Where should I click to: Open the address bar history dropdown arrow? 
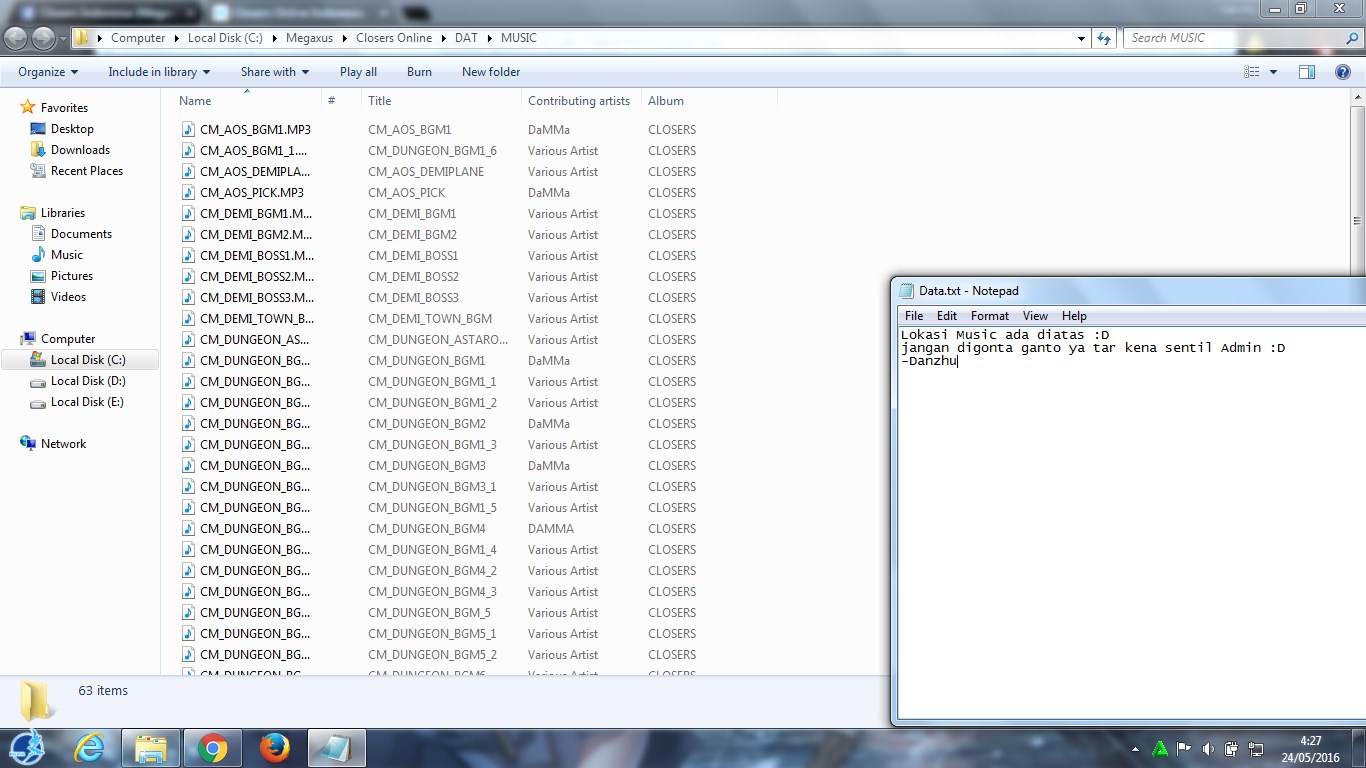pyautogui.click(x=1082, y=38)
